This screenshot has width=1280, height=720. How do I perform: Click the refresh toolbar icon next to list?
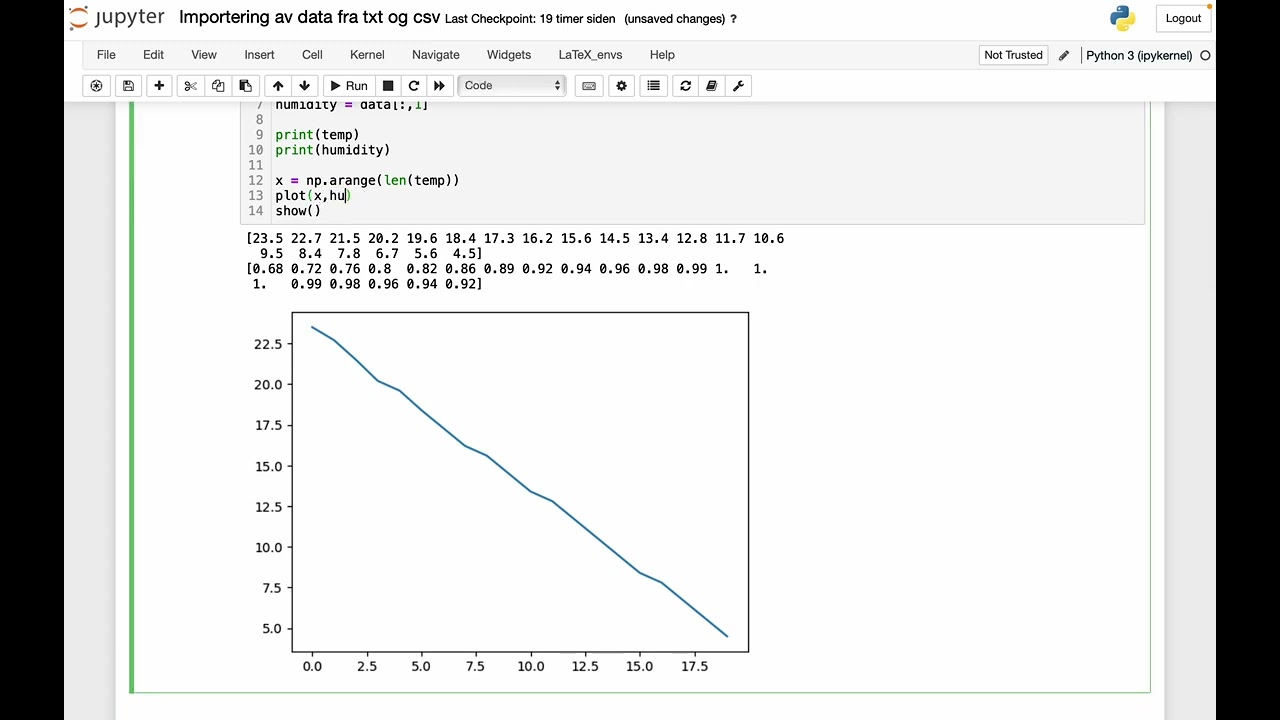coord(685,86)
